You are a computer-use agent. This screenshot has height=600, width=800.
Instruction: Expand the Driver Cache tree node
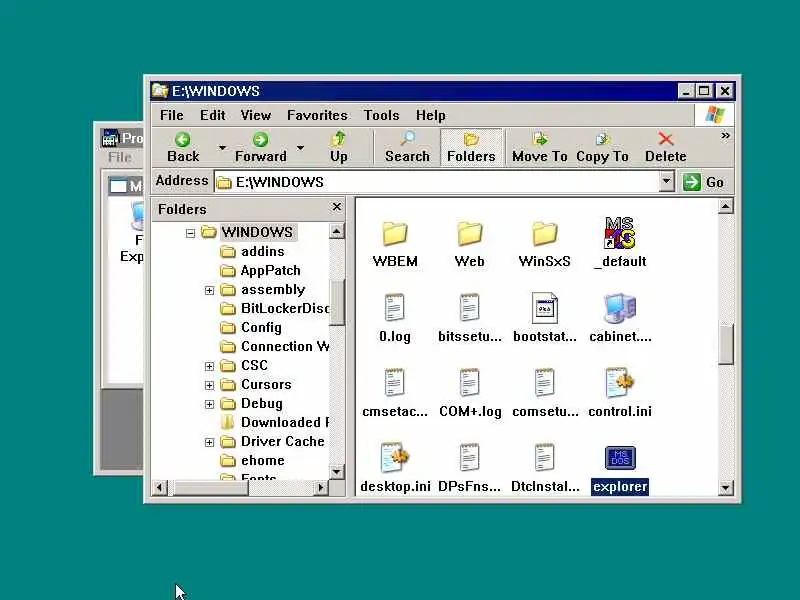(x=209, y=442)
